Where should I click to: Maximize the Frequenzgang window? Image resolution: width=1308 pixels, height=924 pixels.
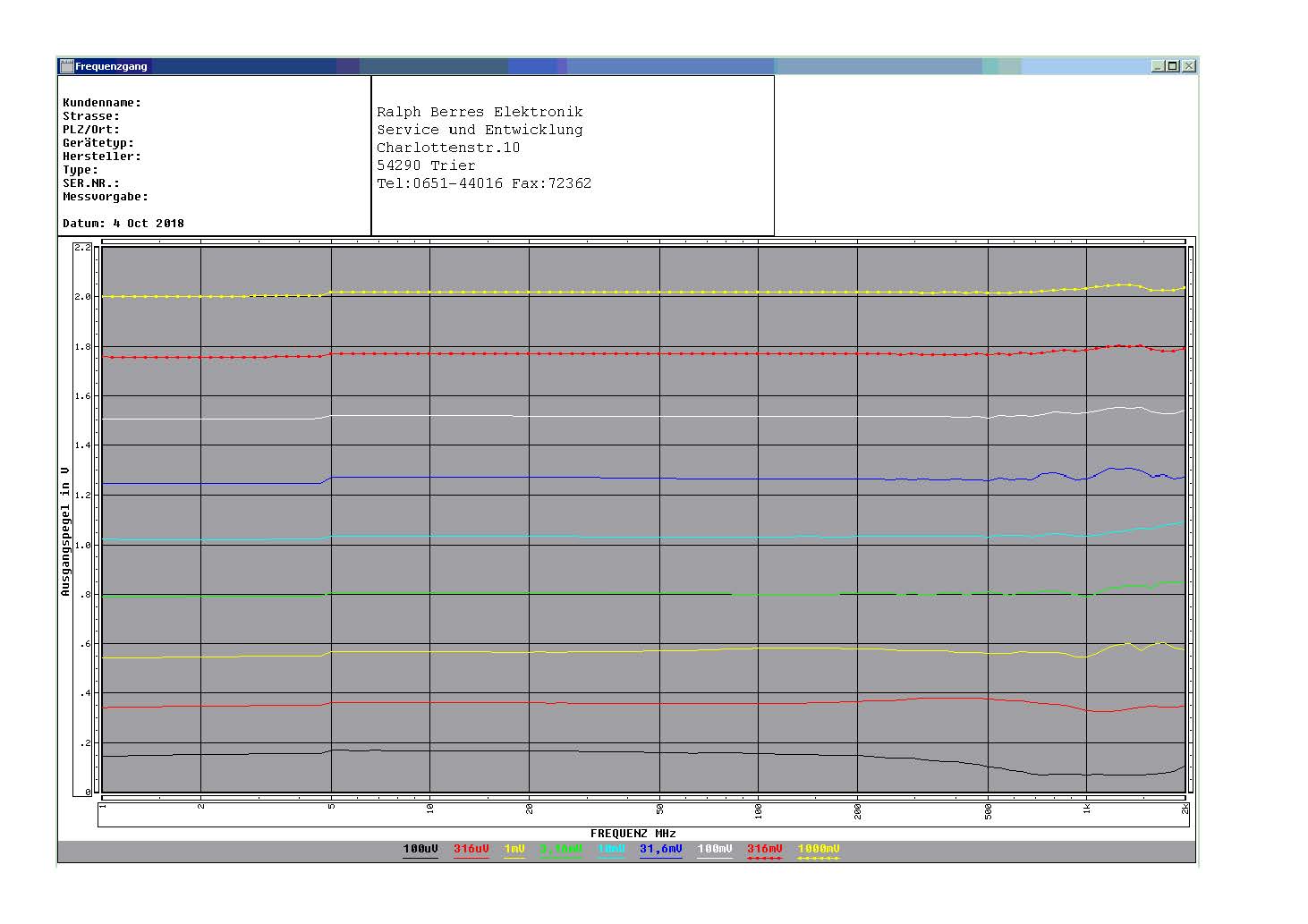click(1173, 66)
